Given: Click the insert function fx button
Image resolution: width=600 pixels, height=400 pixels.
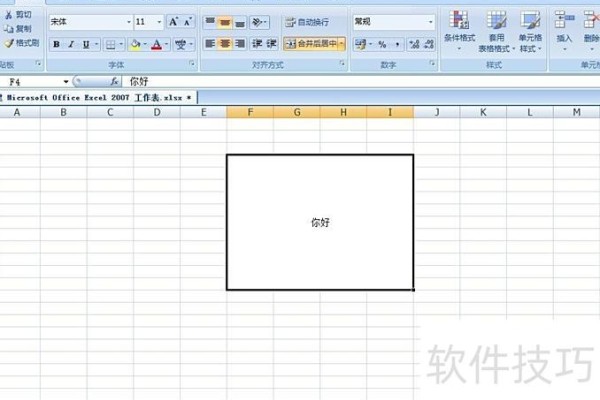Looking at the screenshot, I should pyautogui.click(x=114, y=82).
